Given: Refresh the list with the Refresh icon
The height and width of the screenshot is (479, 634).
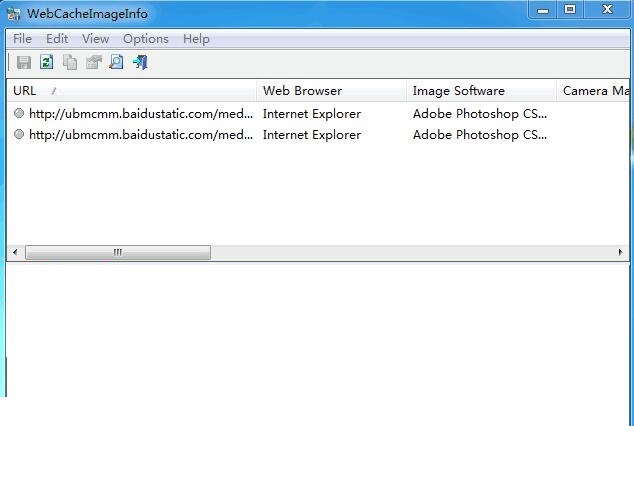Looking at the screenshot, I should point(46,62).
